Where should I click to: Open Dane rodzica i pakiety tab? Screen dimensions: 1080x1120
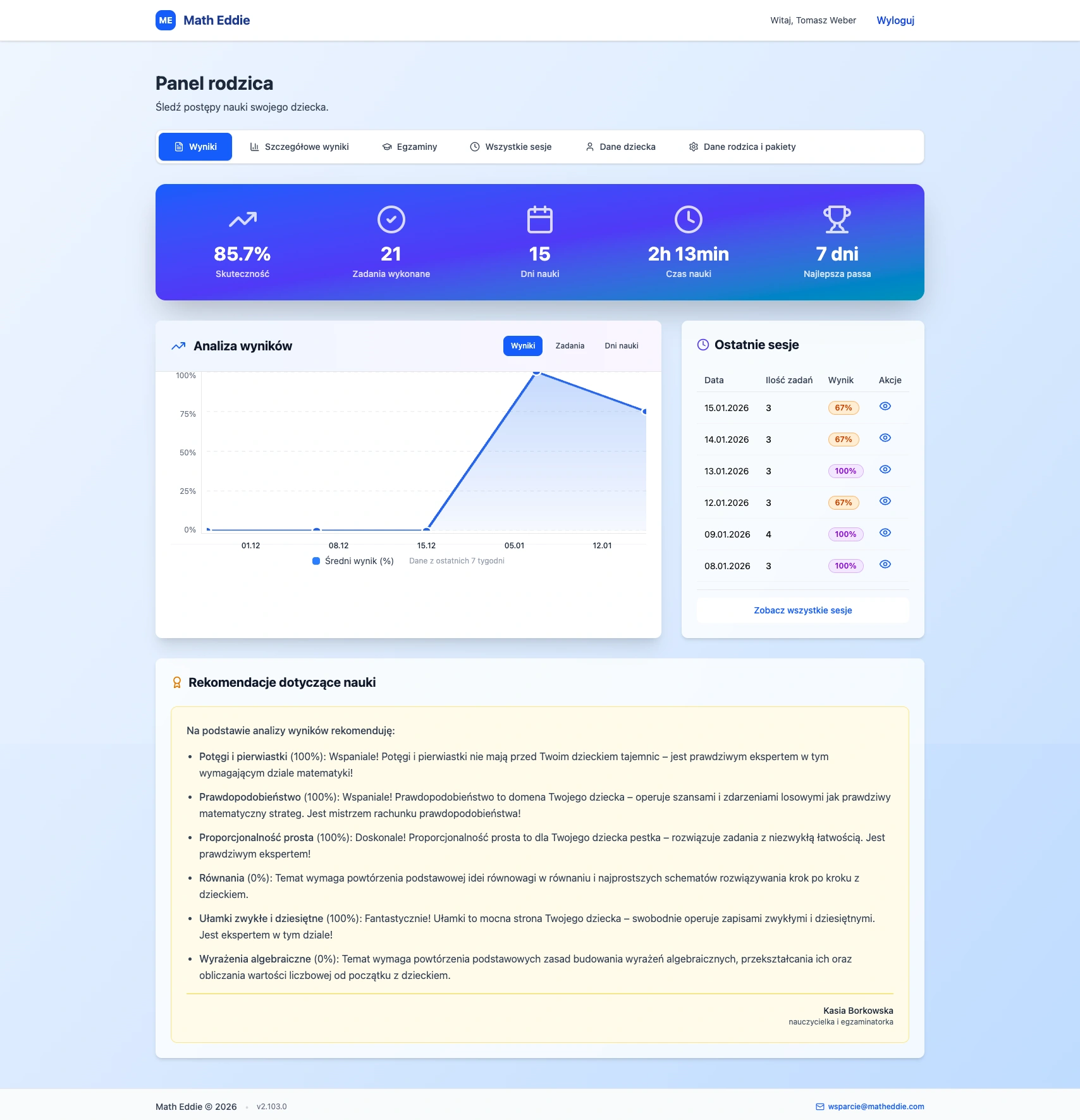click(x=742, y=147)
